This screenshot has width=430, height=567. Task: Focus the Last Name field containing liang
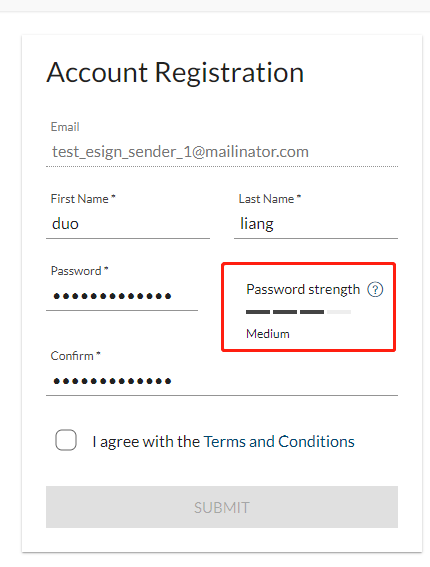tap(316, 224)
